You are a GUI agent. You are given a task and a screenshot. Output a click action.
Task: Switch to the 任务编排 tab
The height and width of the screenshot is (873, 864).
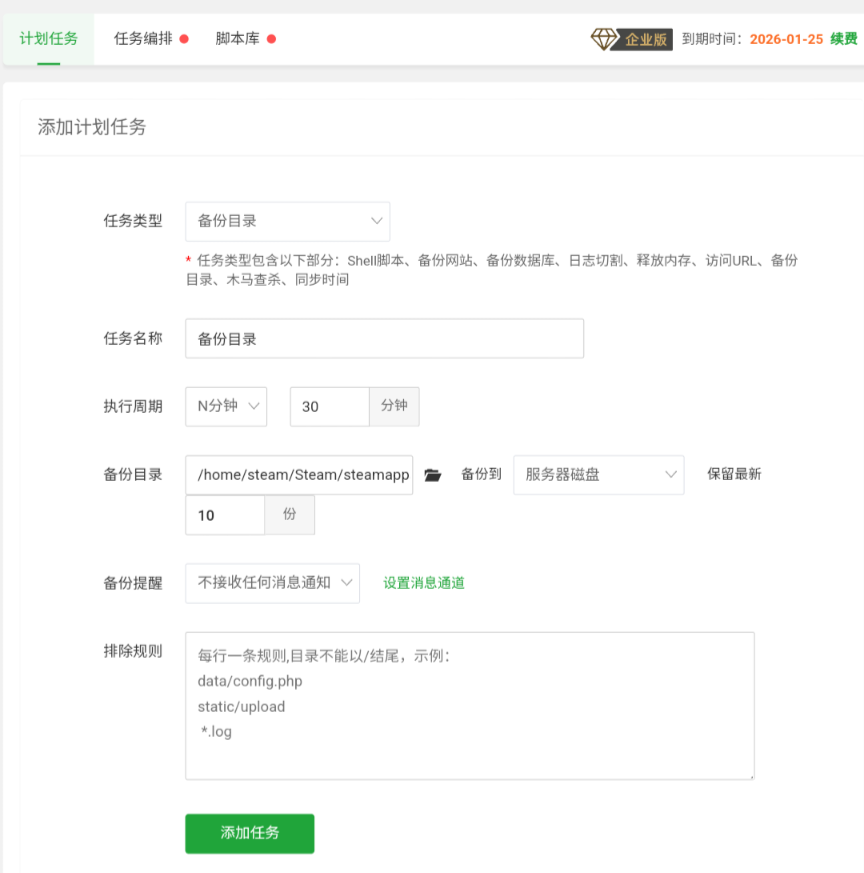coord(143,39)
